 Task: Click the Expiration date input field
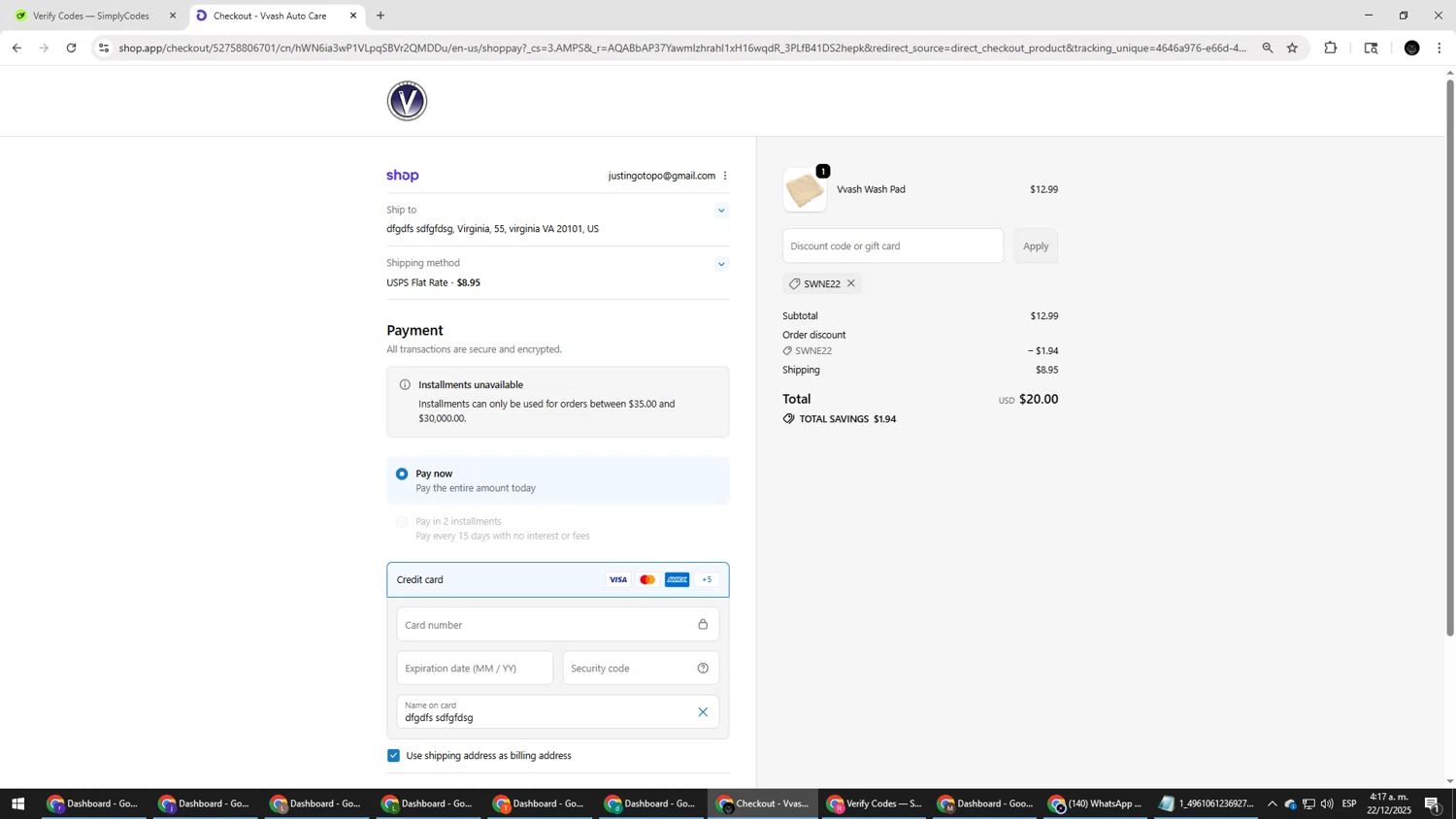pyautogui.click(x=475, y=669)
